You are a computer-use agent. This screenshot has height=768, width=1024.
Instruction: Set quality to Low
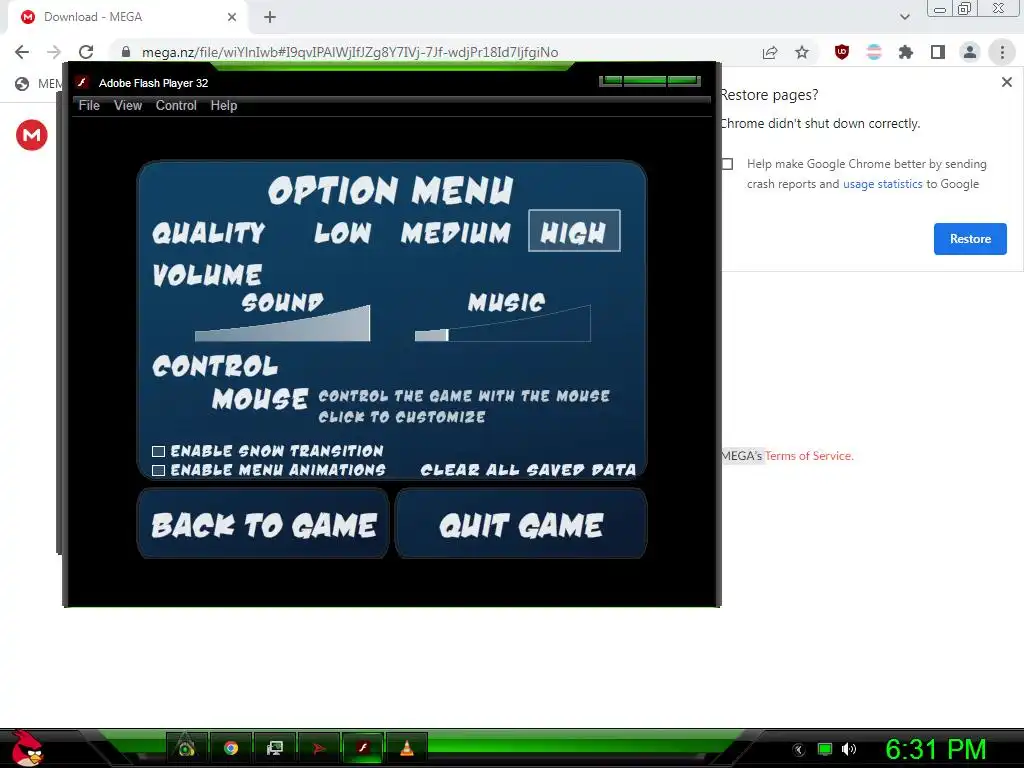pyautogui.click(x=343, y=232)
